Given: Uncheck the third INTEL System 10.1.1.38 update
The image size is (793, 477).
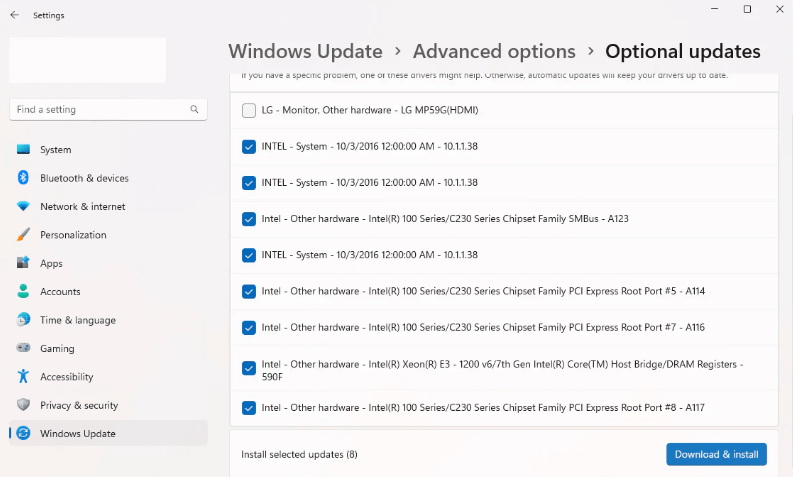Looking at the screenshot, I should [x=249, y=255].
